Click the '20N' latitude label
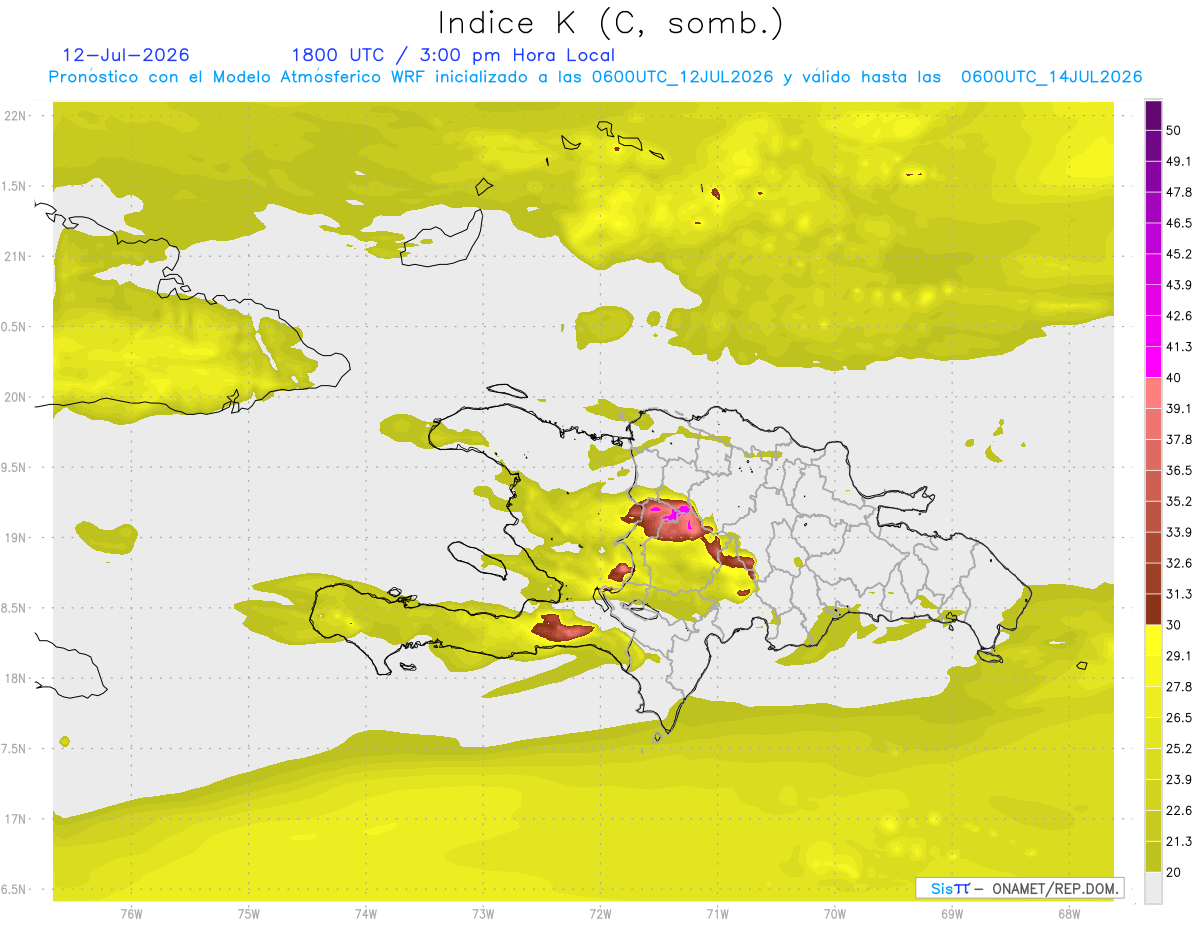 pyautogui.click(x=17, y=397)
